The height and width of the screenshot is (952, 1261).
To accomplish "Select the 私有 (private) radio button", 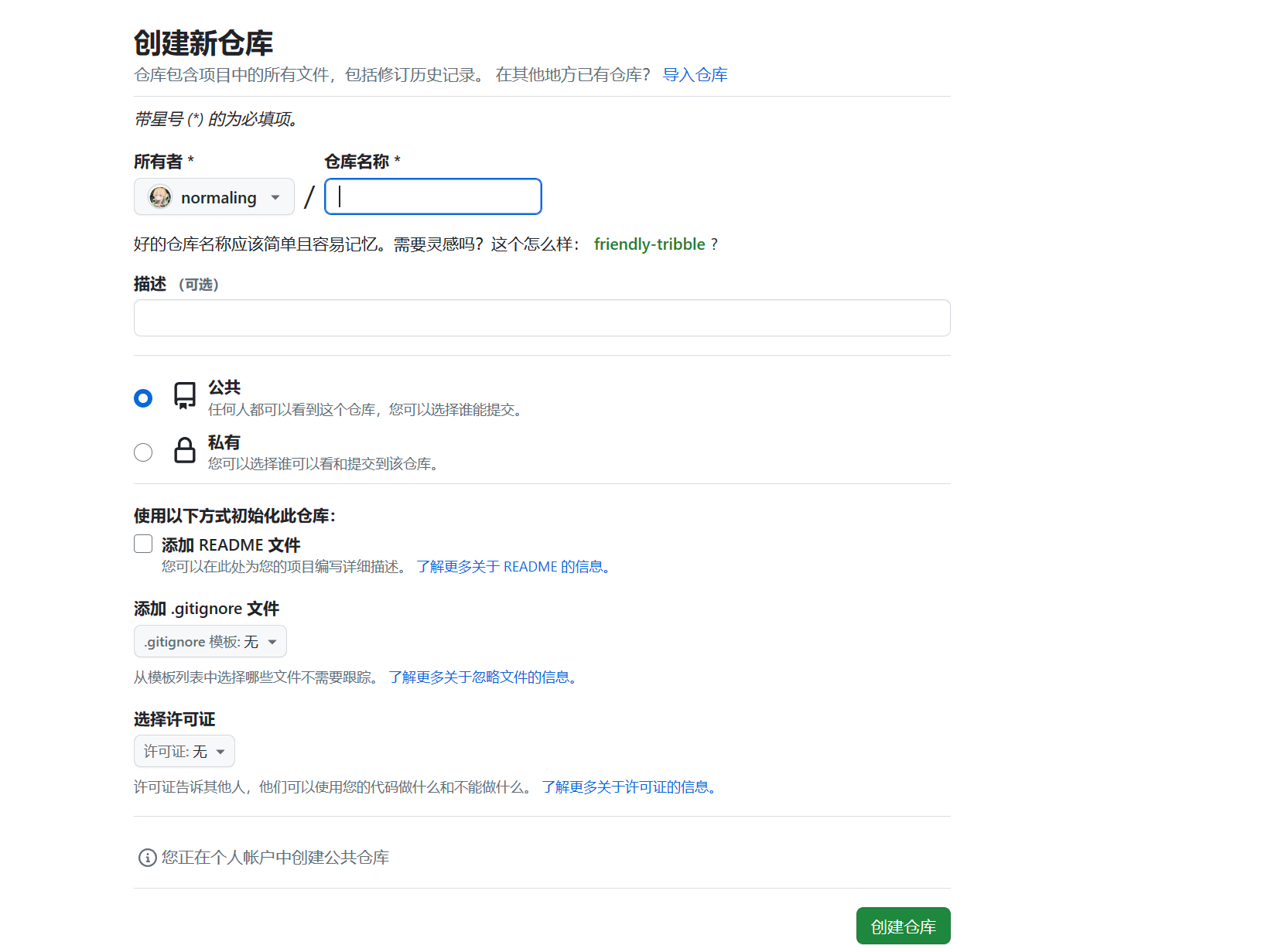I will tap(143, 452).
